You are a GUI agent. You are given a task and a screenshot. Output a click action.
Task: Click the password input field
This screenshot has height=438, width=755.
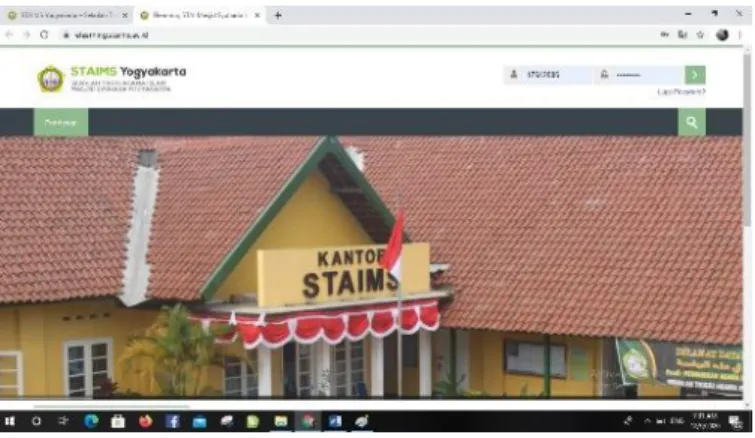pos(639,75)
